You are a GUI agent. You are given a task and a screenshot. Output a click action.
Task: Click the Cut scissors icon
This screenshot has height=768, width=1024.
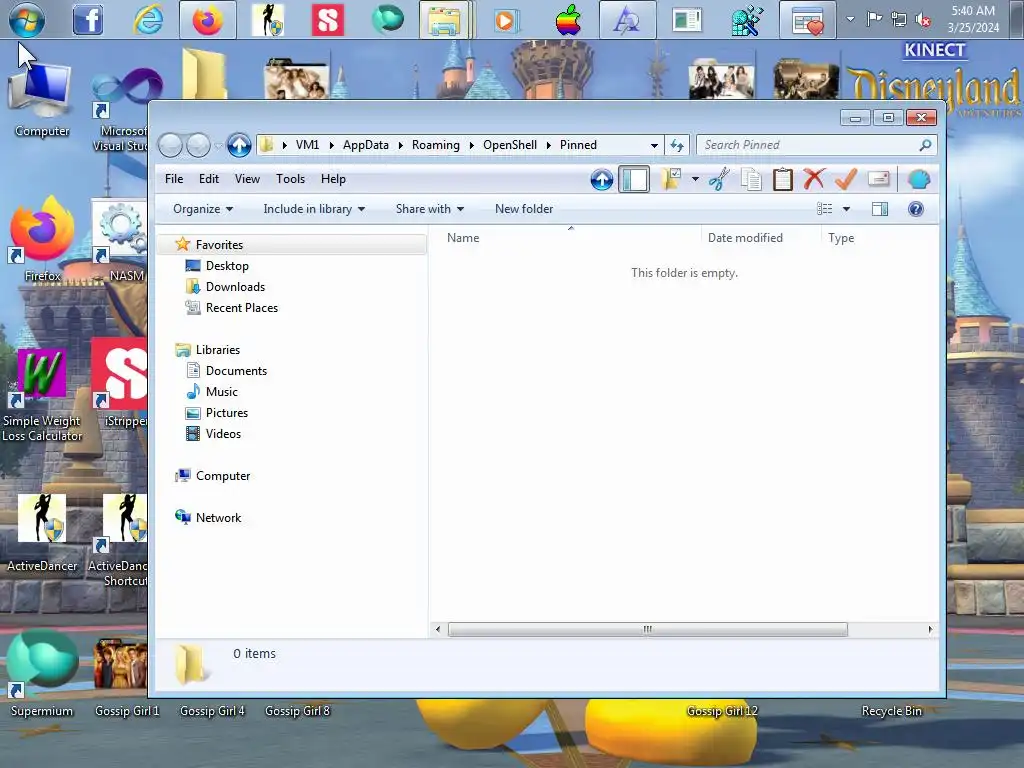click(719, 179)
